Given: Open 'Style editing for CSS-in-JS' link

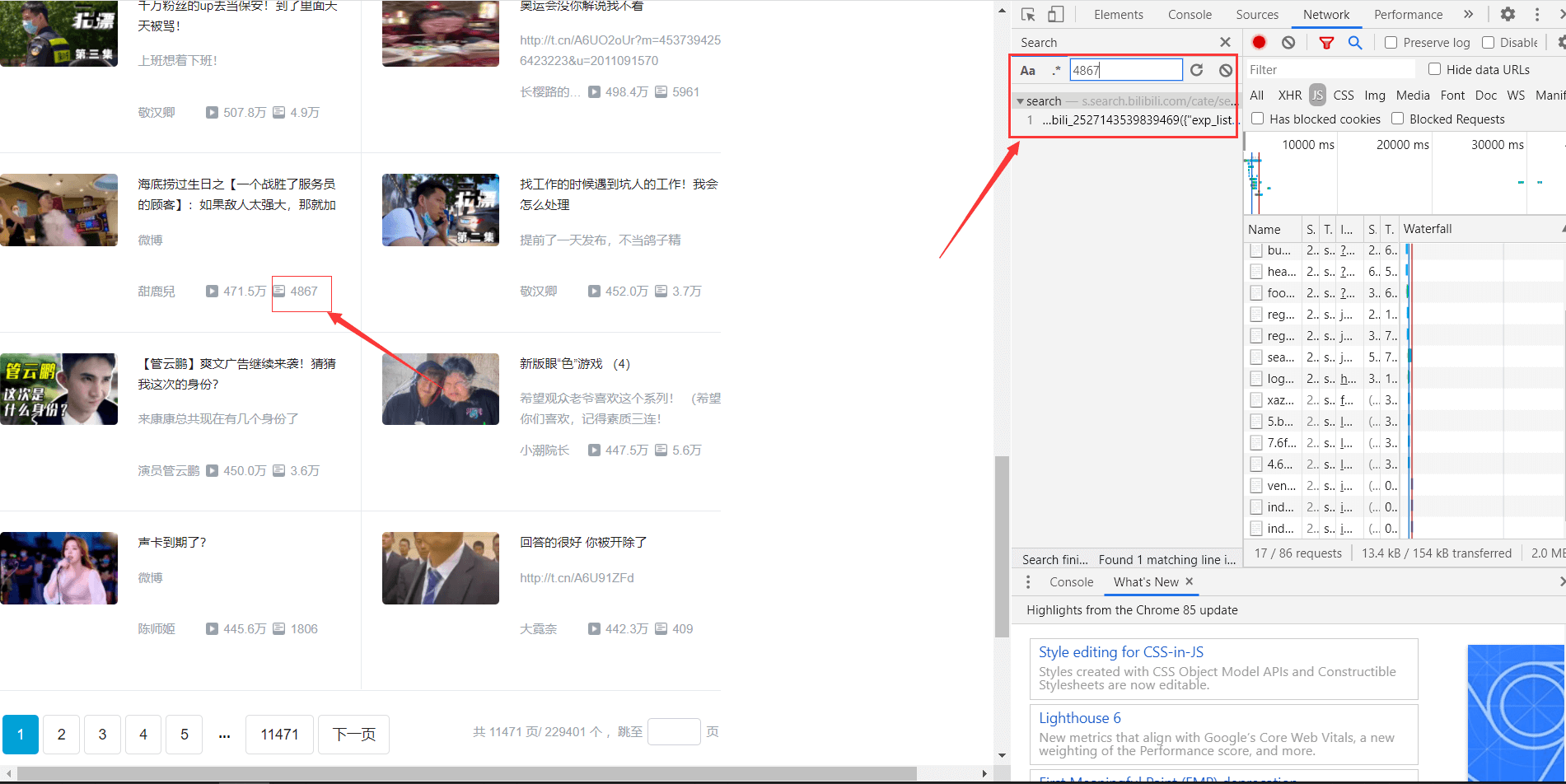Looking at the screenshot, I should (1120, 652).
